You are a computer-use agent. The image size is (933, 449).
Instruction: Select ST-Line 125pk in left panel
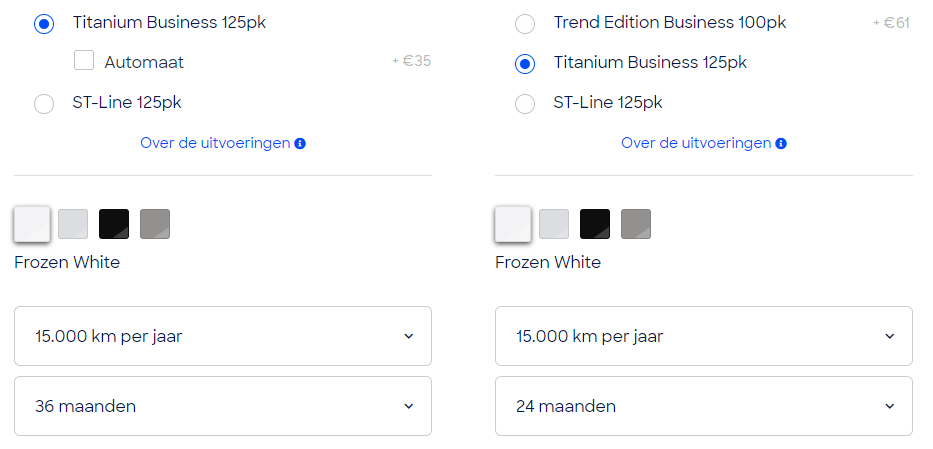[x=44, y=103]
